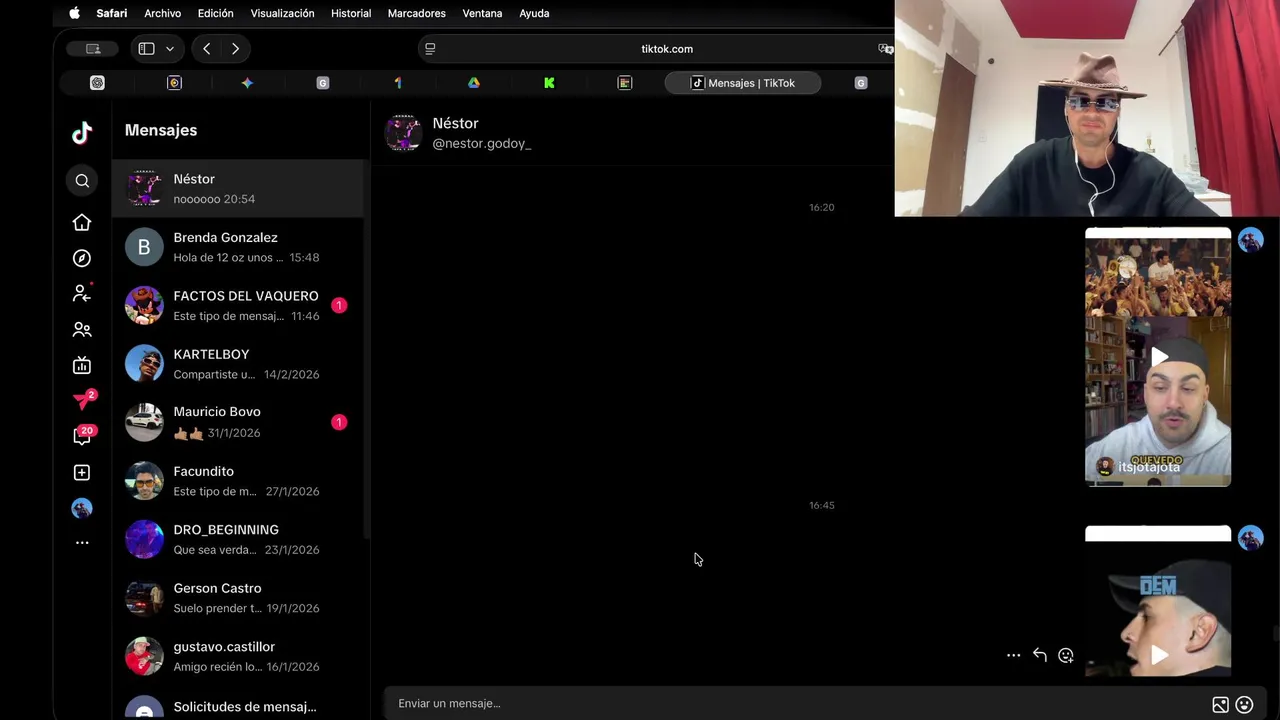The width and height of the screenshot is (1280, 720).
Task: Open the emoji picker in message box
Action: [x=1245, y=704]
